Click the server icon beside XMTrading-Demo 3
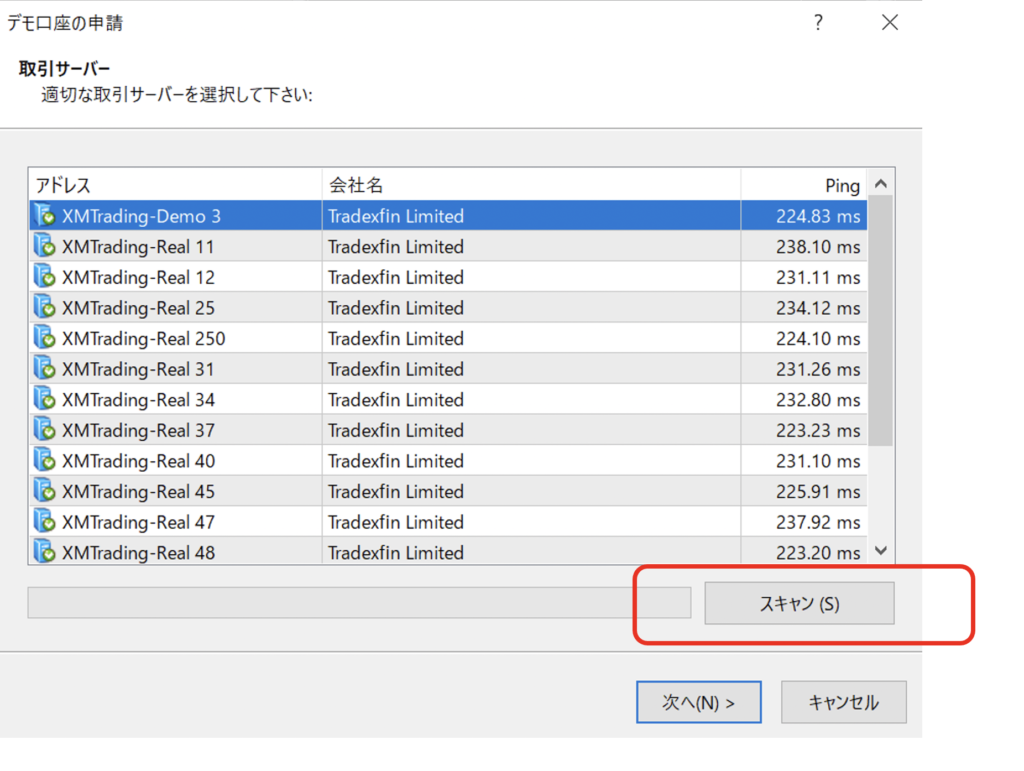1024x771 pixels. pyautogui.click(x=44, y=215)
